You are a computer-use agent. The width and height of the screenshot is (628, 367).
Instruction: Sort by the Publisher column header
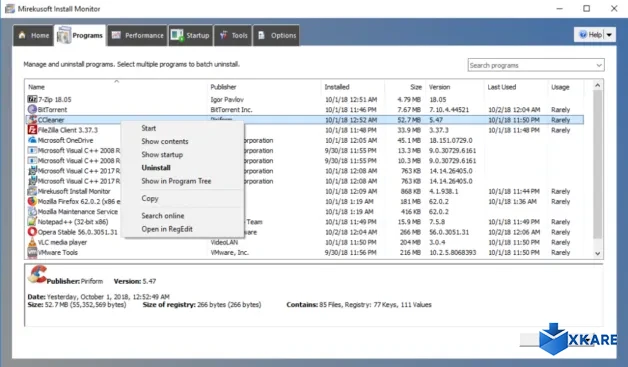(x=223, y=87)
